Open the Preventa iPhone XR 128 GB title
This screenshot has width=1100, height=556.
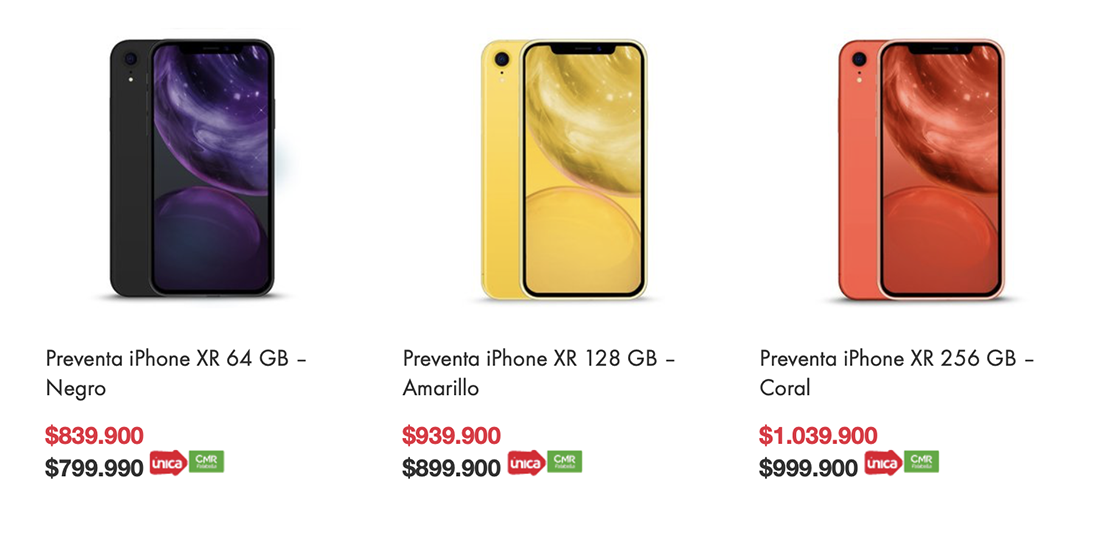(x=538, y=372)
